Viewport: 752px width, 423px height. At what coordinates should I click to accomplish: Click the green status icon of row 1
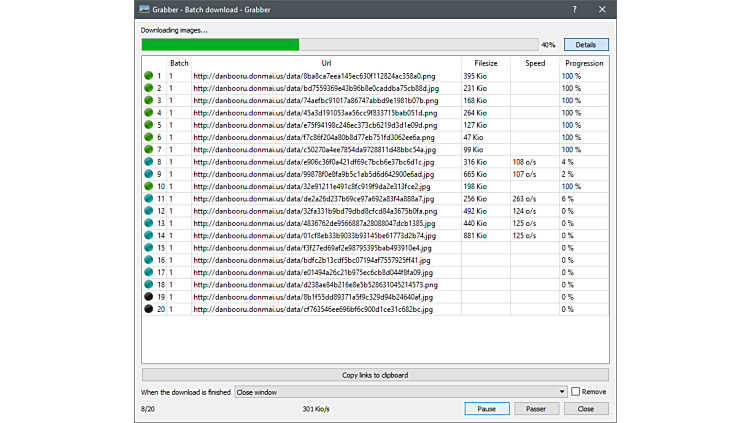point(148,76)
